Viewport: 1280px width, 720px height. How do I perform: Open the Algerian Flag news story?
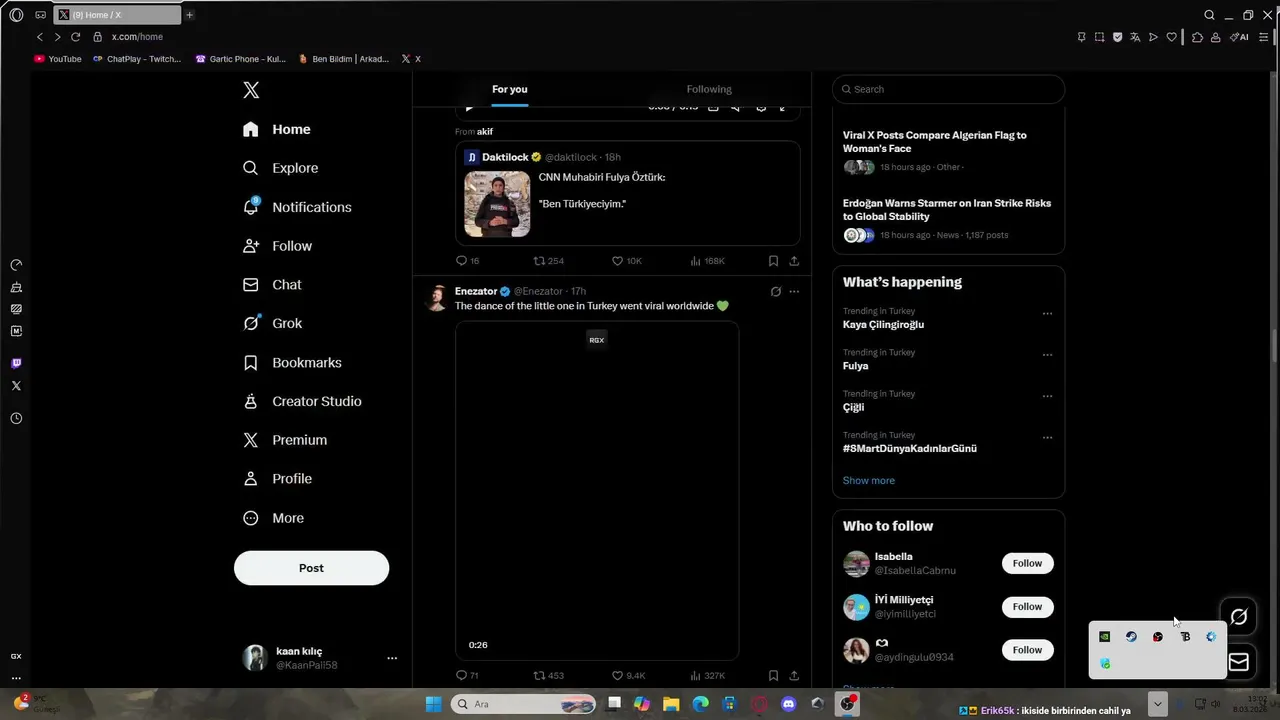pos(948,150)
